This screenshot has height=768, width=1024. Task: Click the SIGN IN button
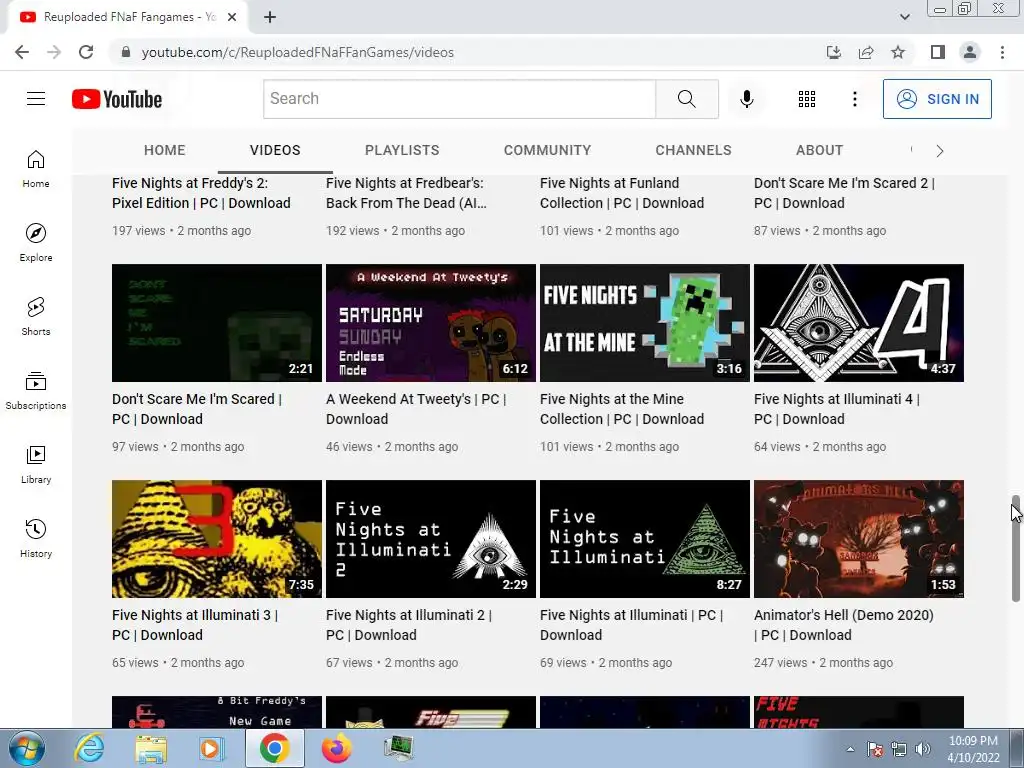click(937, 99)
